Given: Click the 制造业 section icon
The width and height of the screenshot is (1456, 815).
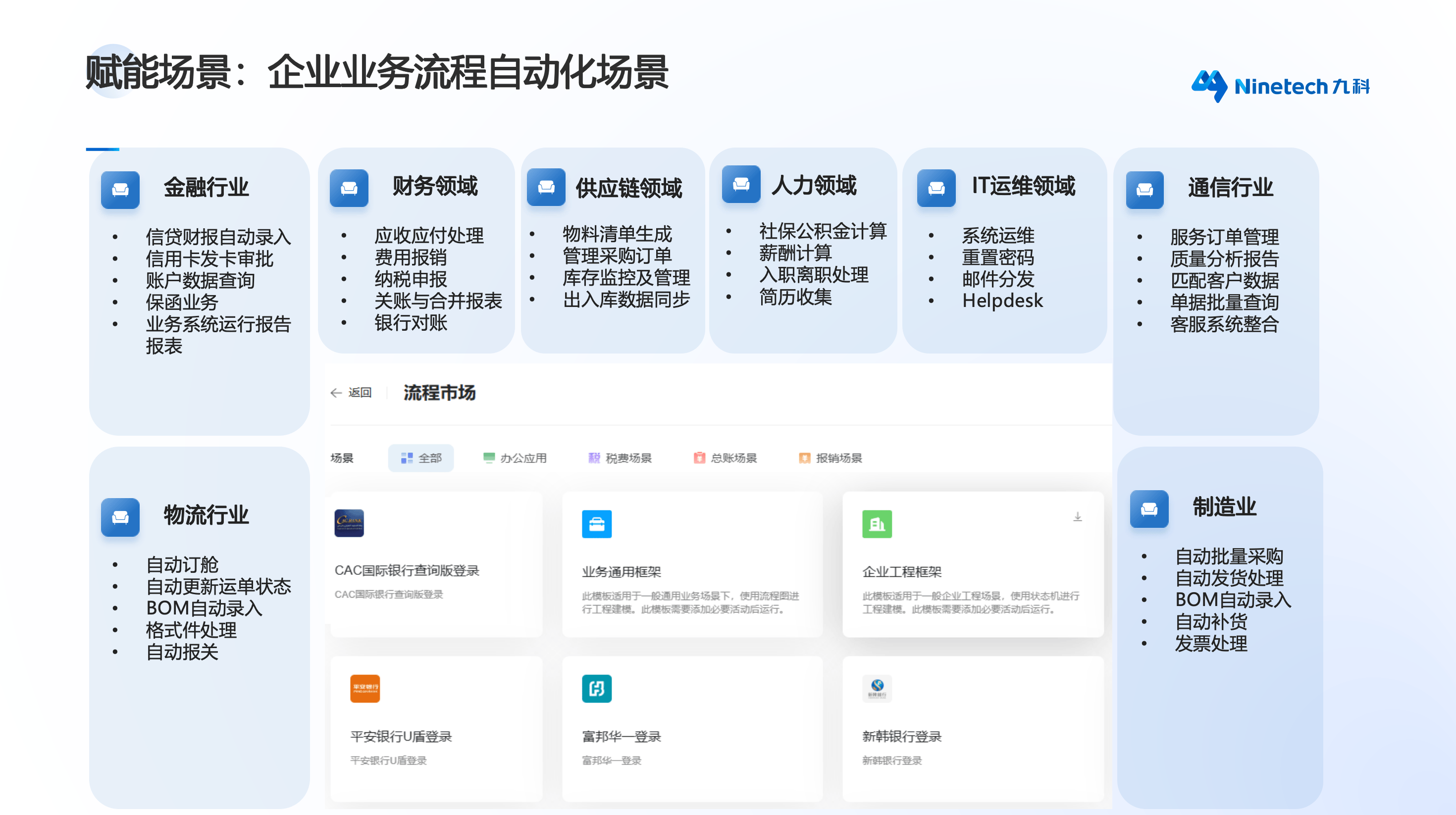Looking at the screenshot, I should point(1148,509).
